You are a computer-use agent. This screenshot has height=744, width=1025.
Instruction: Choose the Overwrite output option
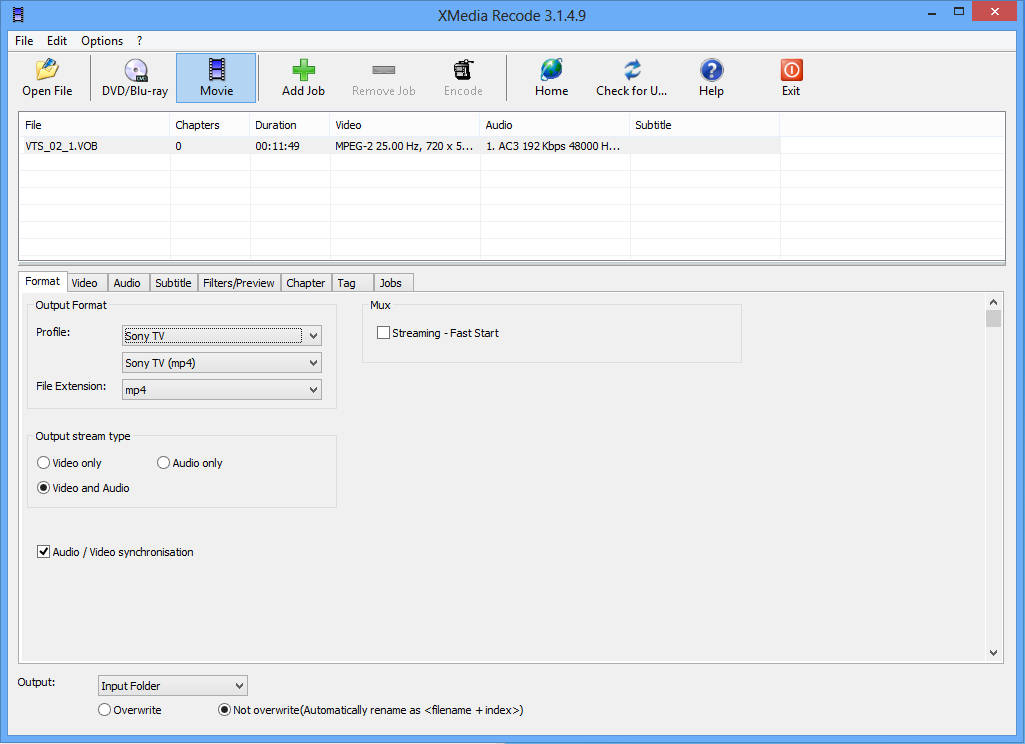click(x=104, y=710)
